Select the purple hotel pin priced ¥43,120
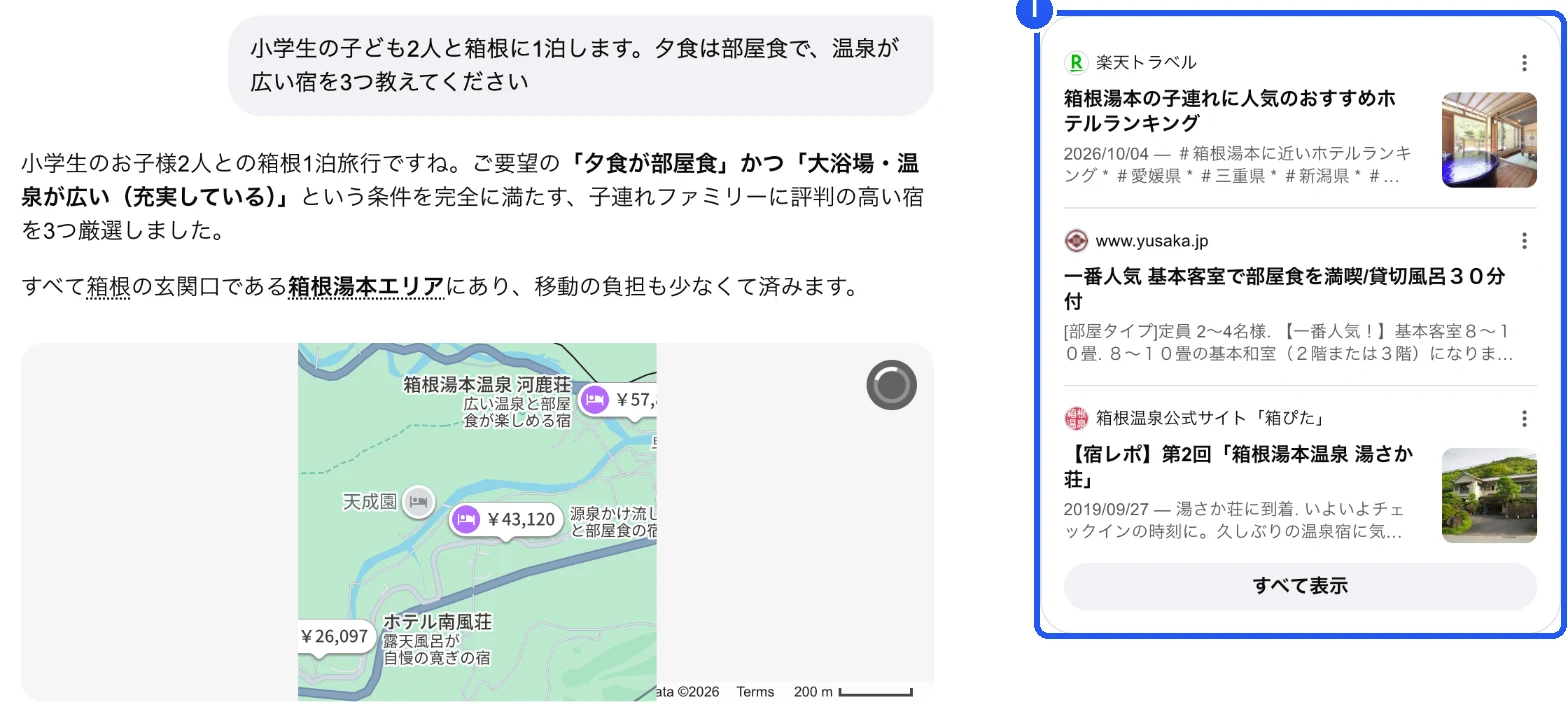The width and height of the screenshot is (1568, 714). 464,520
